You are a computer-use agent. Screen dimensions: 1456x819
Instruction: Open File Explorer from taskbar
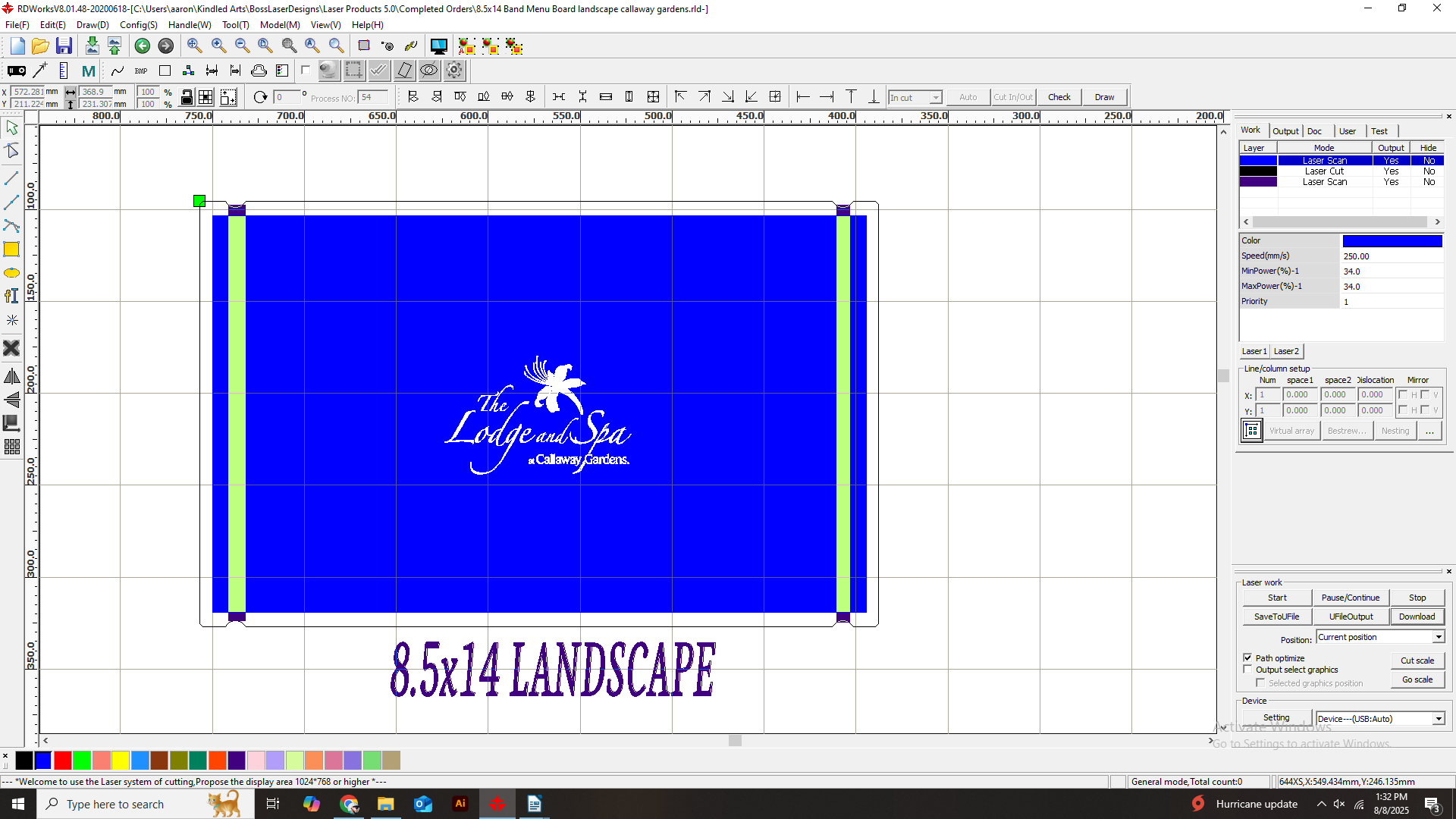click(386, 804)
